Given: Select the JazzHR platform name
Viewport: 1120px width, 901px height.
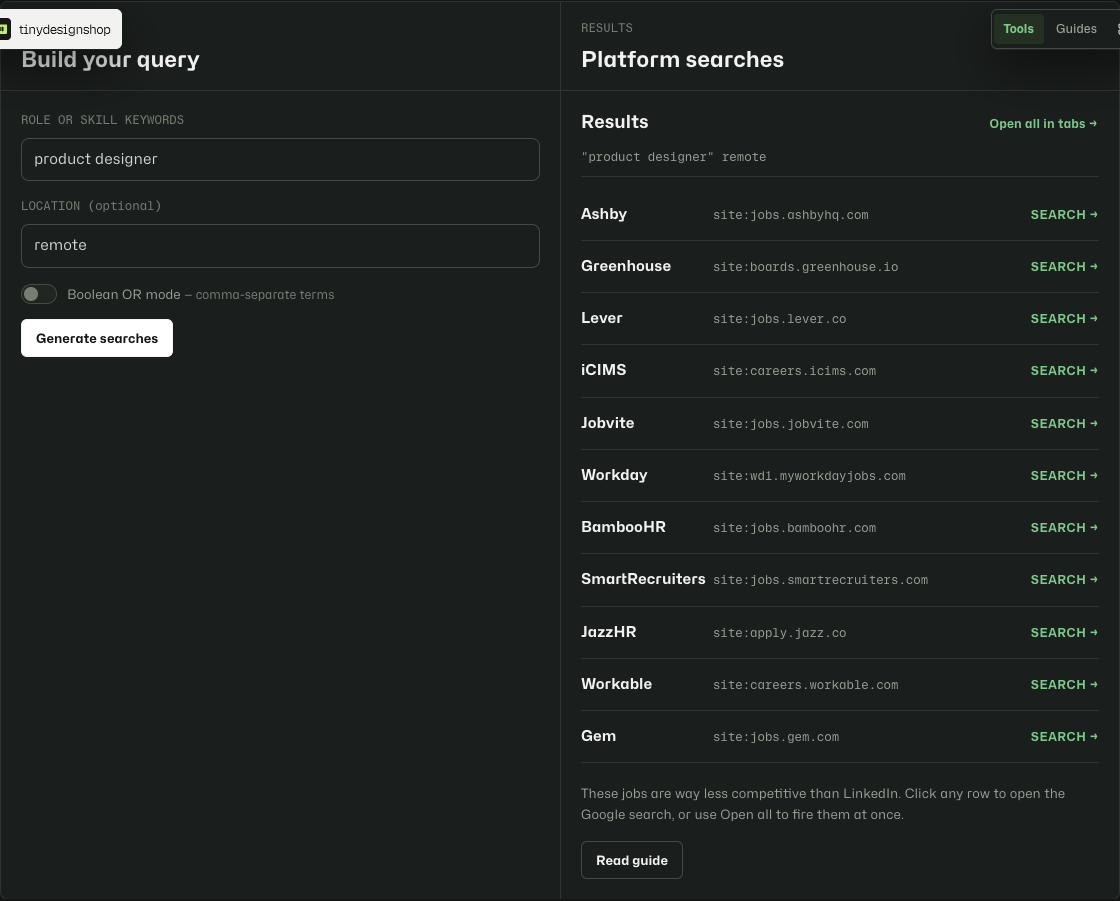Looking at the screenshot, I should (x=609, y=632).
